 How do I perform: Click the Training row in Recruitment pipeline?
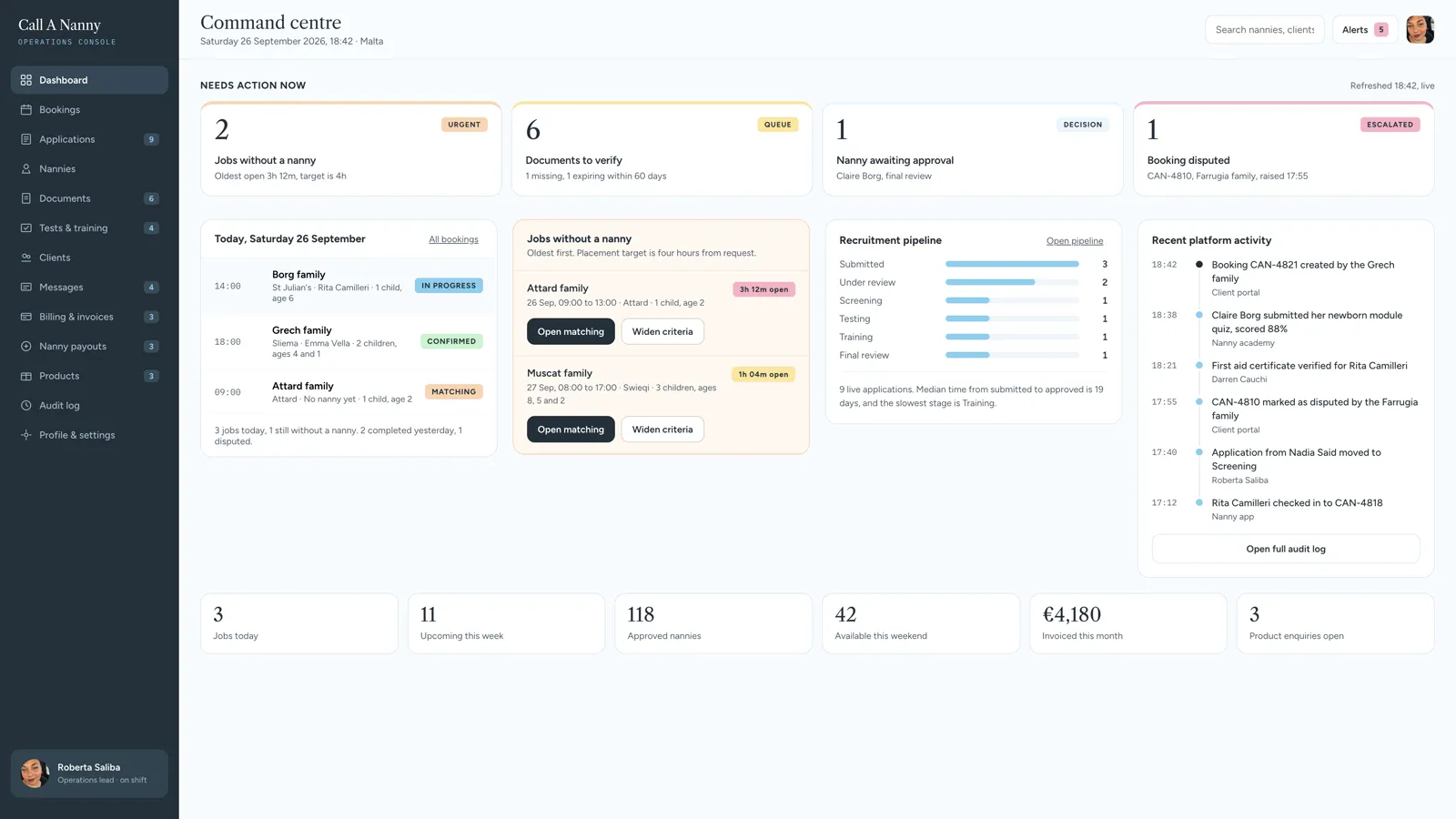tap(973, 337)
